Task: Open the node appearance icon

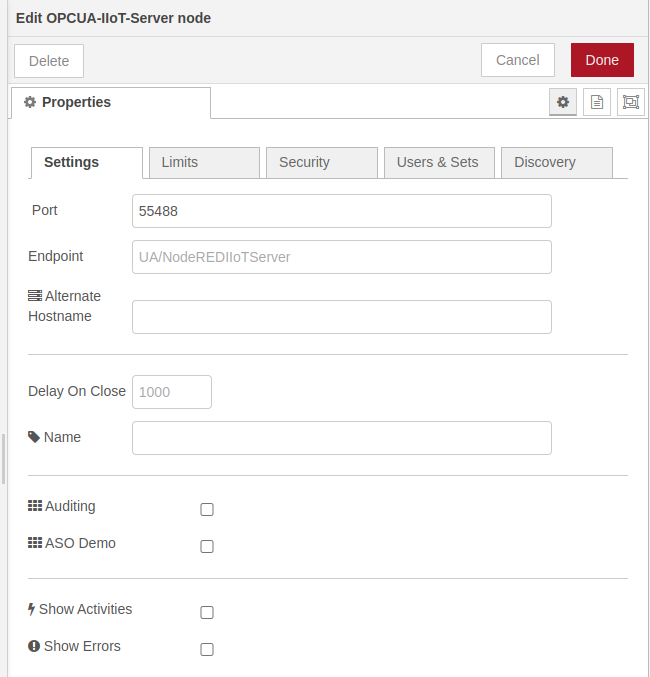Action: (631, 102)
